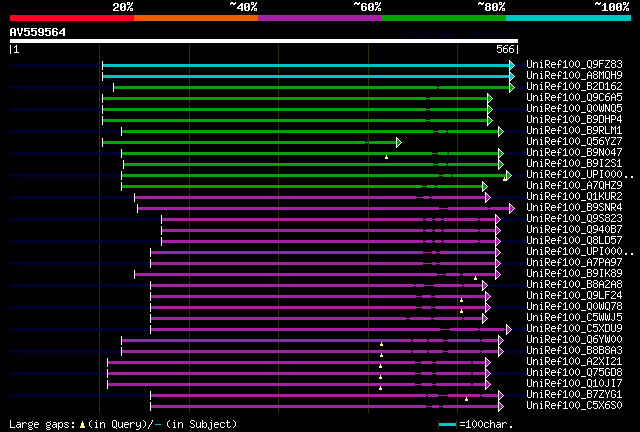Viewport: 640px width, 432px height.
Task: Click the green arrowhead ending B2D162 alignment
Action: click(512, 87)
